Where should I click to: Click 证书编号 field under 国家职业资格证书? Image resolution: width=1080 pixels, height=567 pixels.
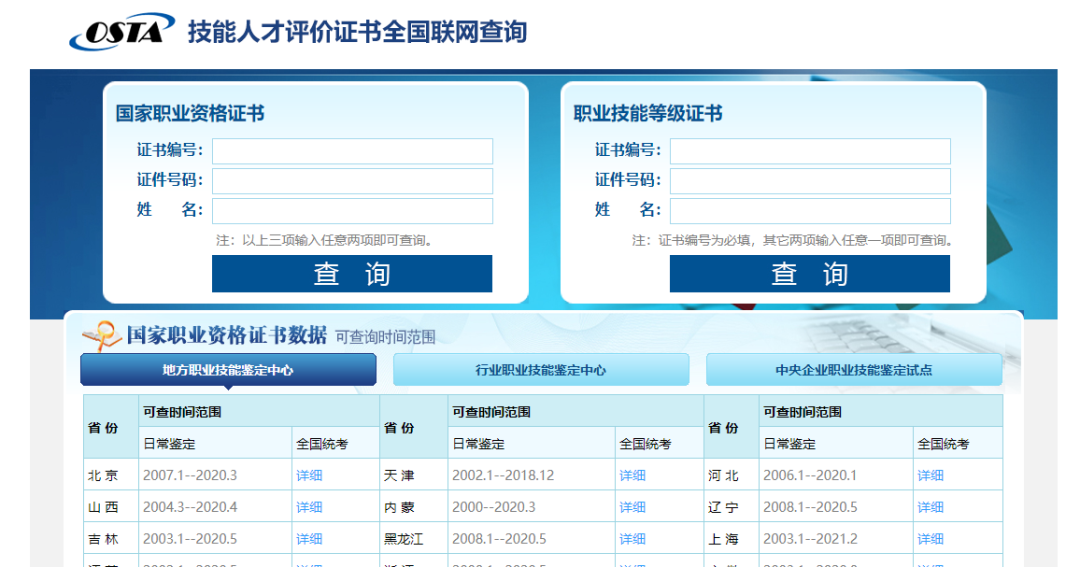(352, 151)
